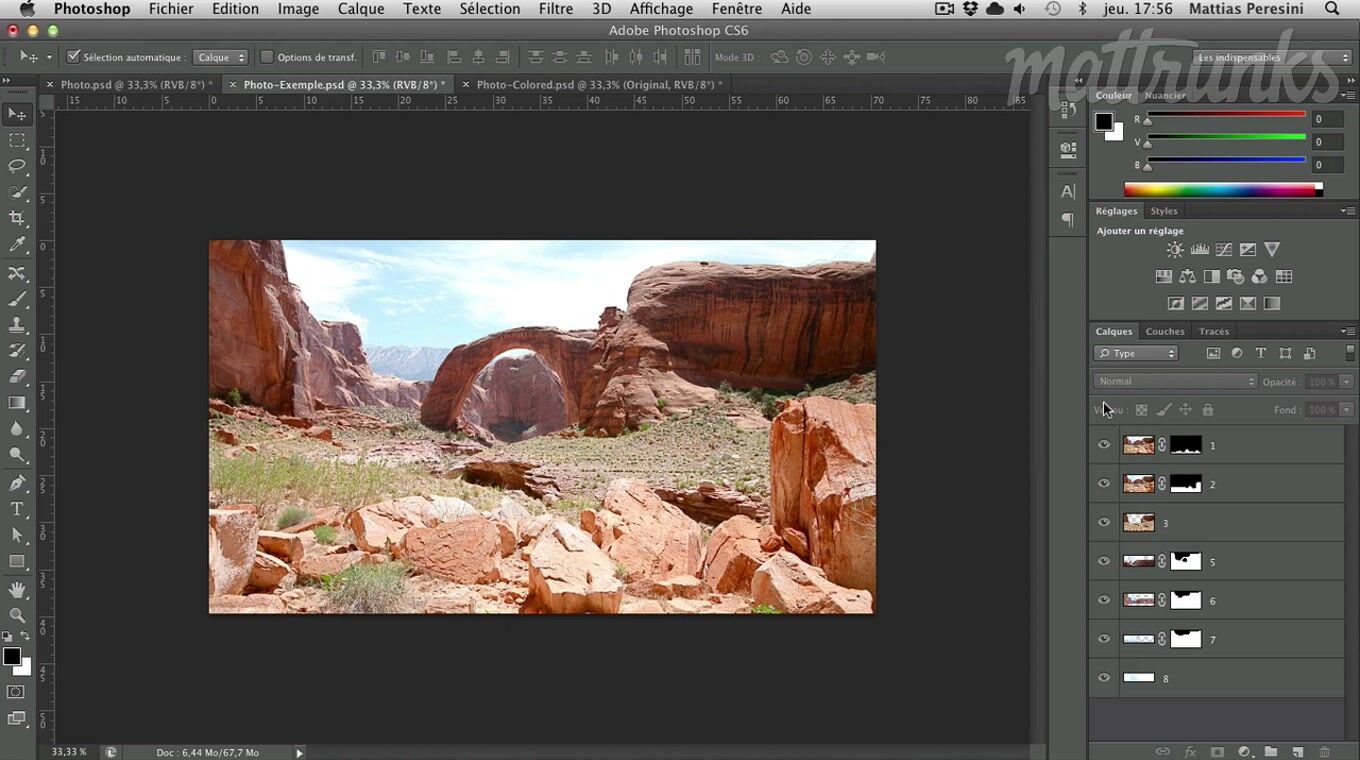Select the Zoom tool in toolbar
The image size is (1360, 760).
[x=17, y=615]
